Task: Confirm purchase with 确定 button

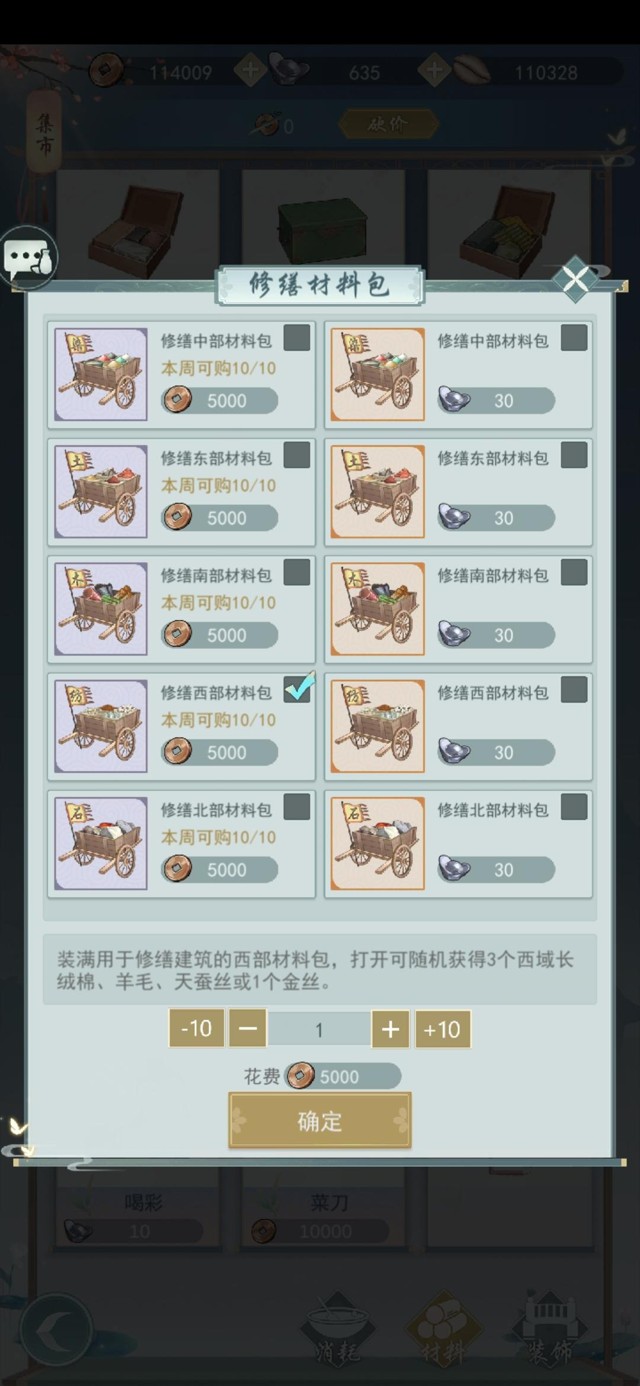Action: [x=320, y=1121]
